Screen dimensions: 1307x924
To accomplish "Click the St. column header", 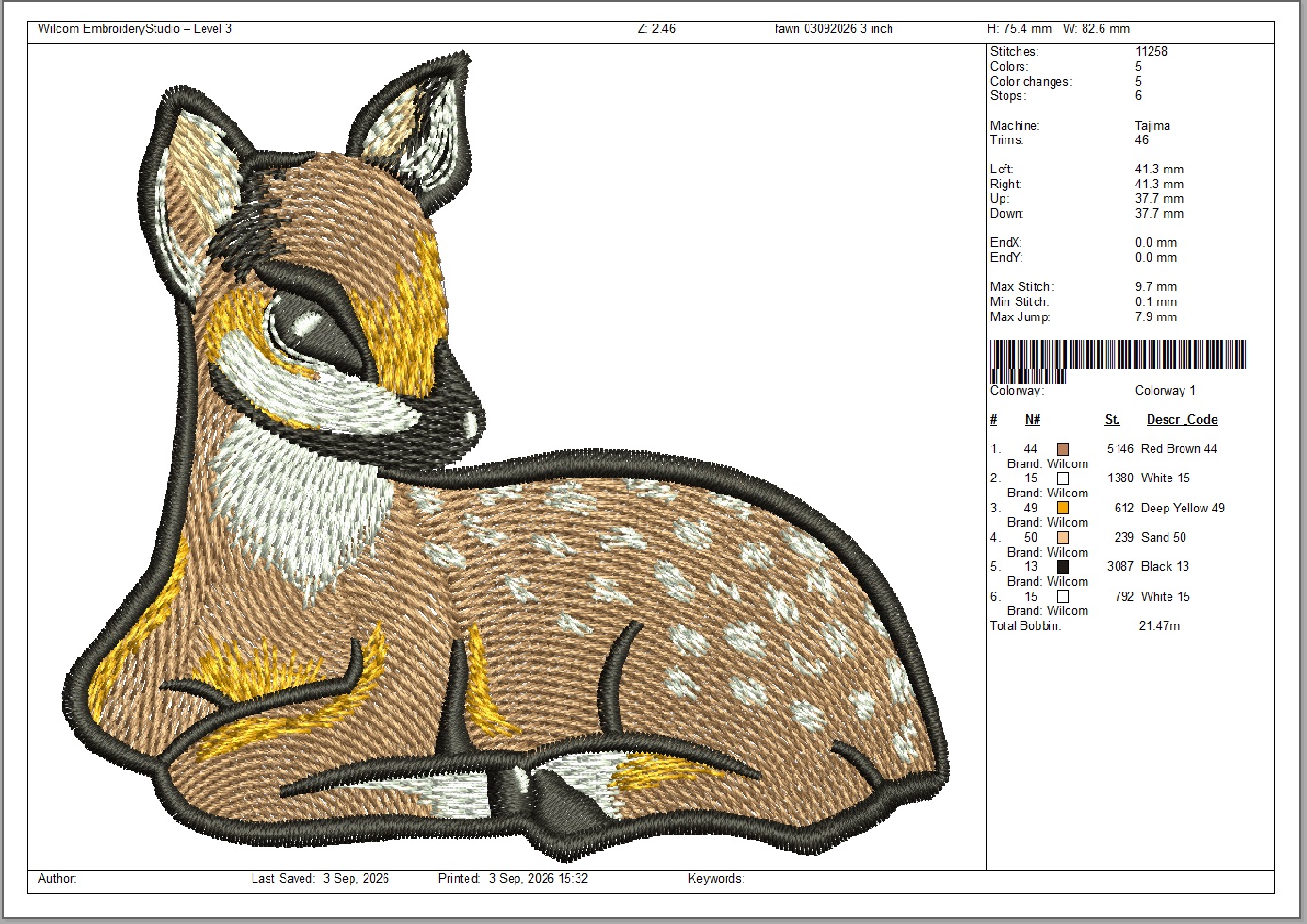I will [1112, 420].
